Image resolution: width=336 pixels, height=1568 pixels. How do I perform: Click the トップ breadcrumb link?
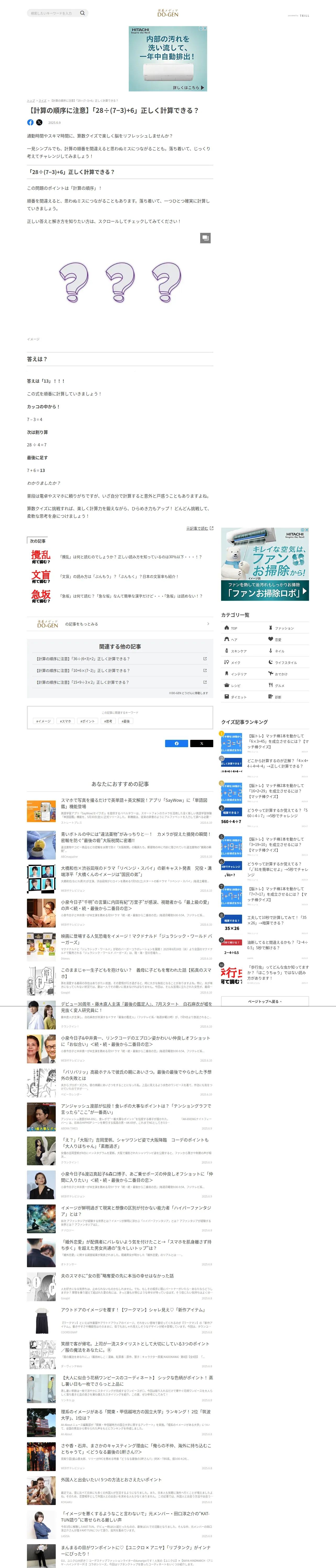tap(31, 100)
